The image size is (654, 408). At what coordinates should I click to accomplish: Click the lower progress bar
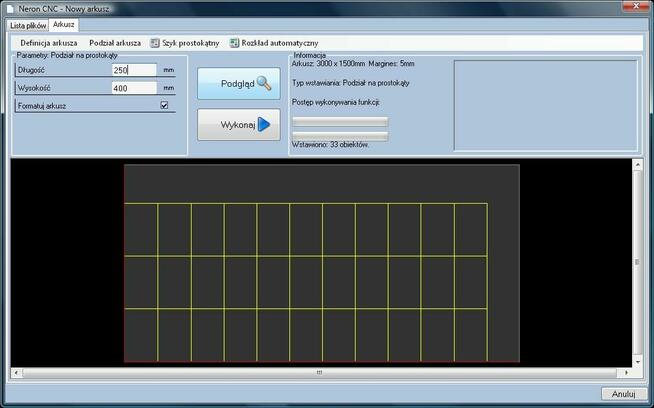(x=339, y=135)
